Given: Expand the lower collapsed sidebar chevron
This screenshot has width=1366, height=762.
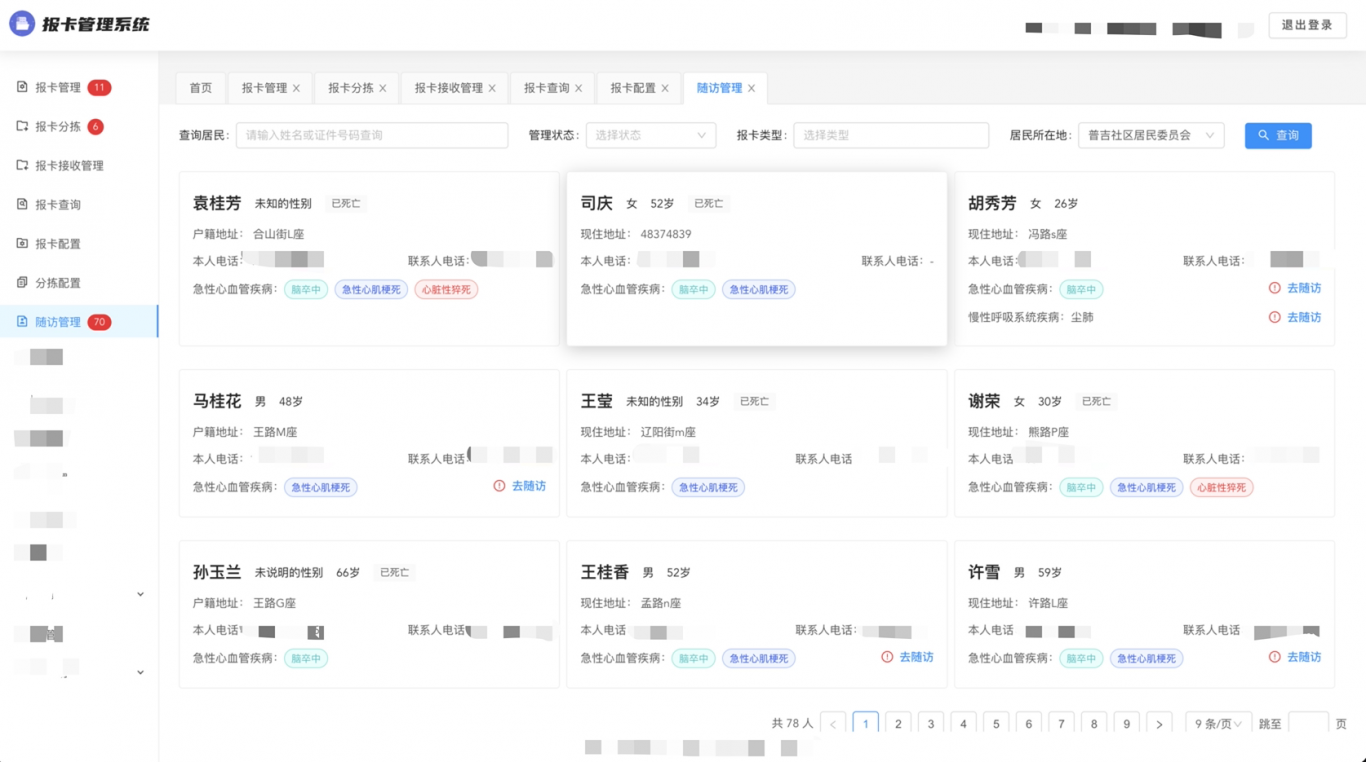Looking at the screenshot, I should point(140,672).
